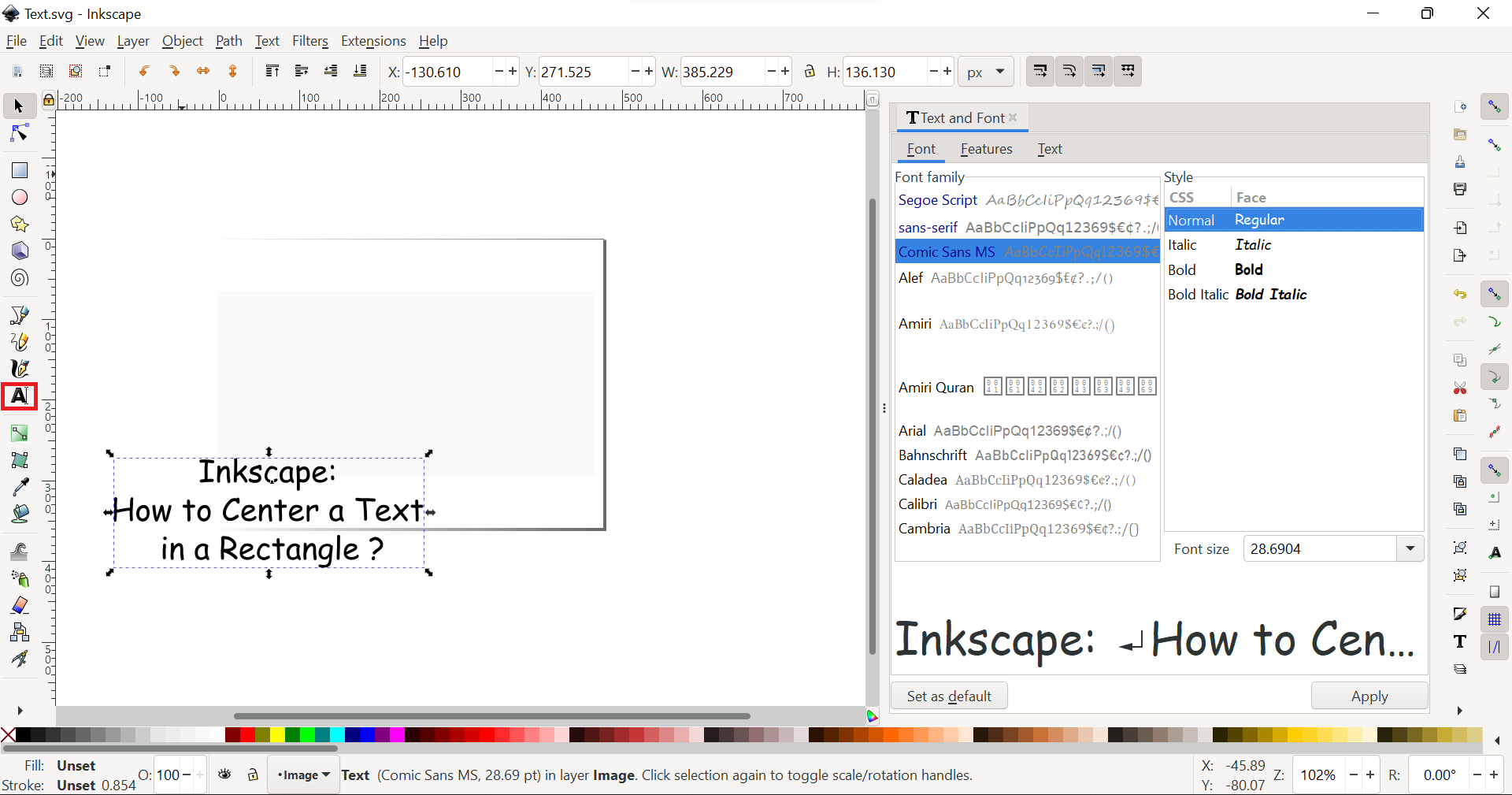Activate the Ellipse/Circle tool
Screen dimensions: 1512x795
(x=19, y=198)
